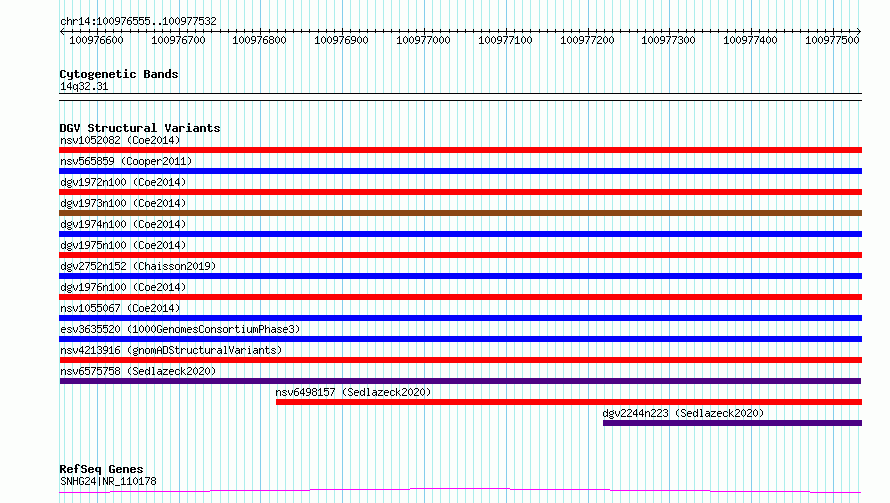This screenshot has height=503, width=890.
Task: Click the nsv1052082 (Coe2014) variant label
Action: point(120,140)
